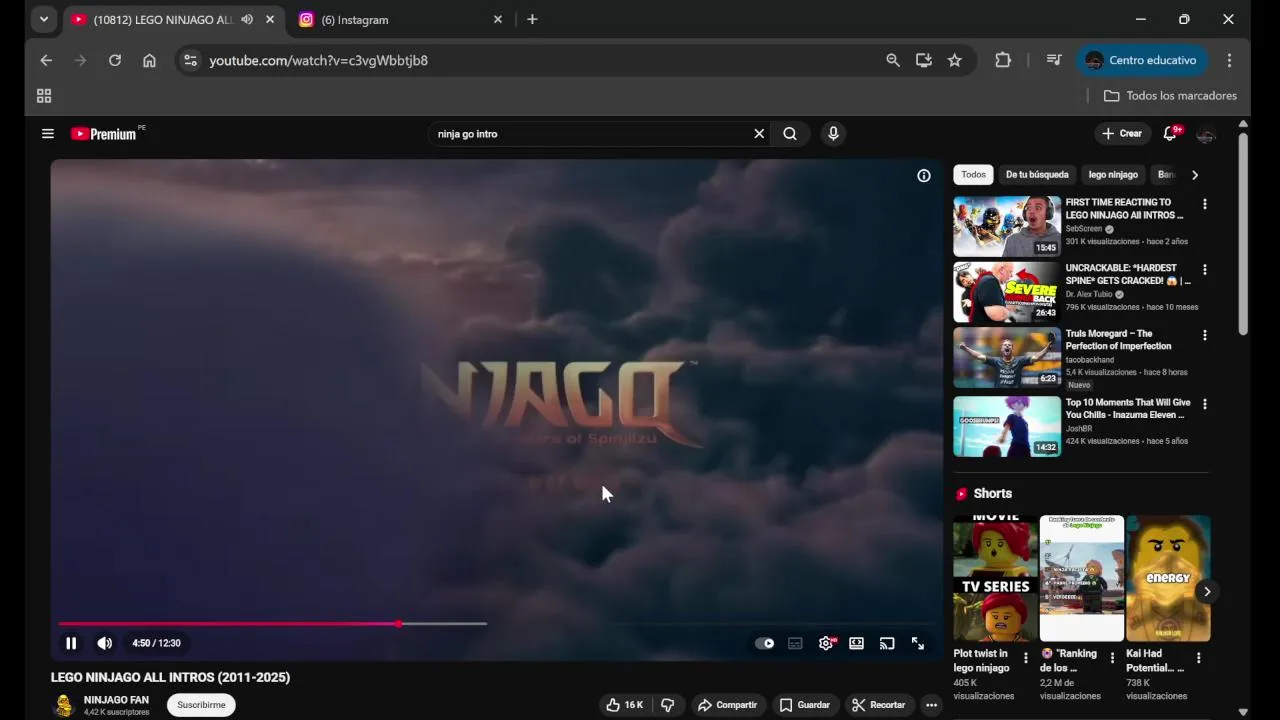This screenshot has height=720, width=1280.
Task: Submit search with magnifier button
Action: pos(790,134)
